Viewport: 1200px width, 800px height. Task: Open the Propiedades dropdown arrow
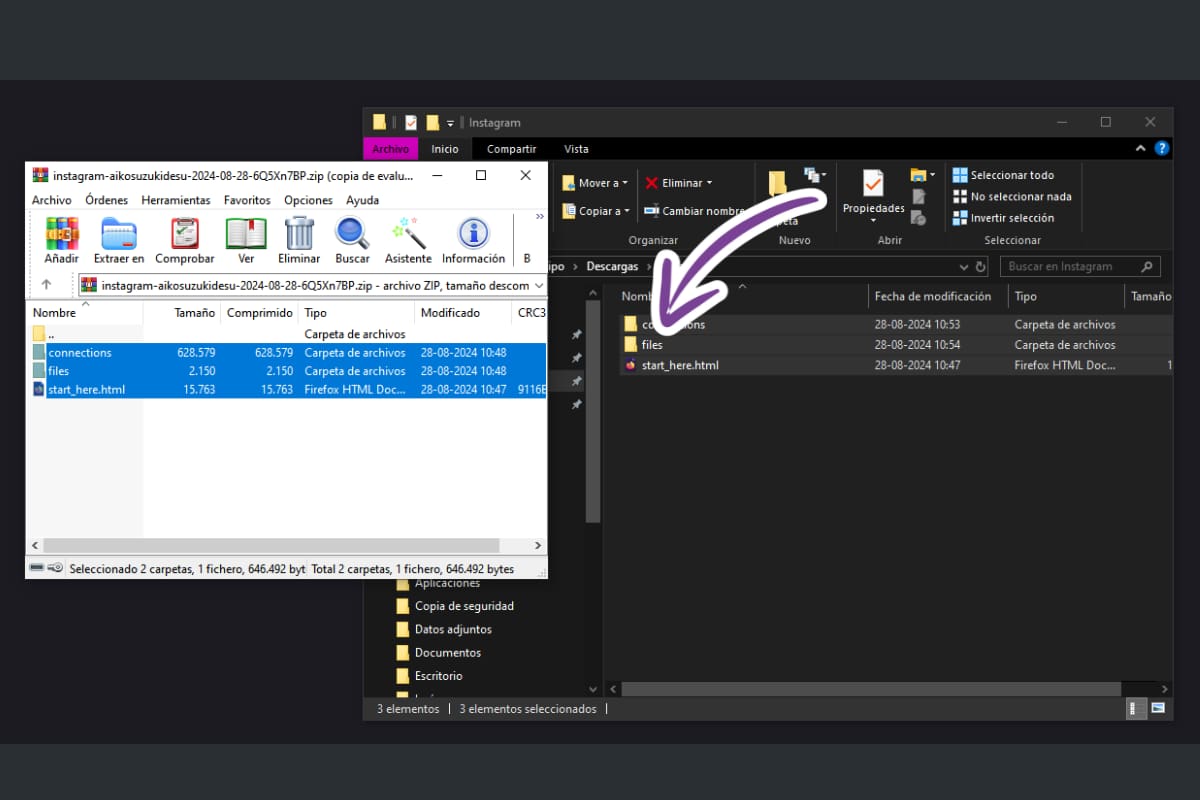point(873,220)
